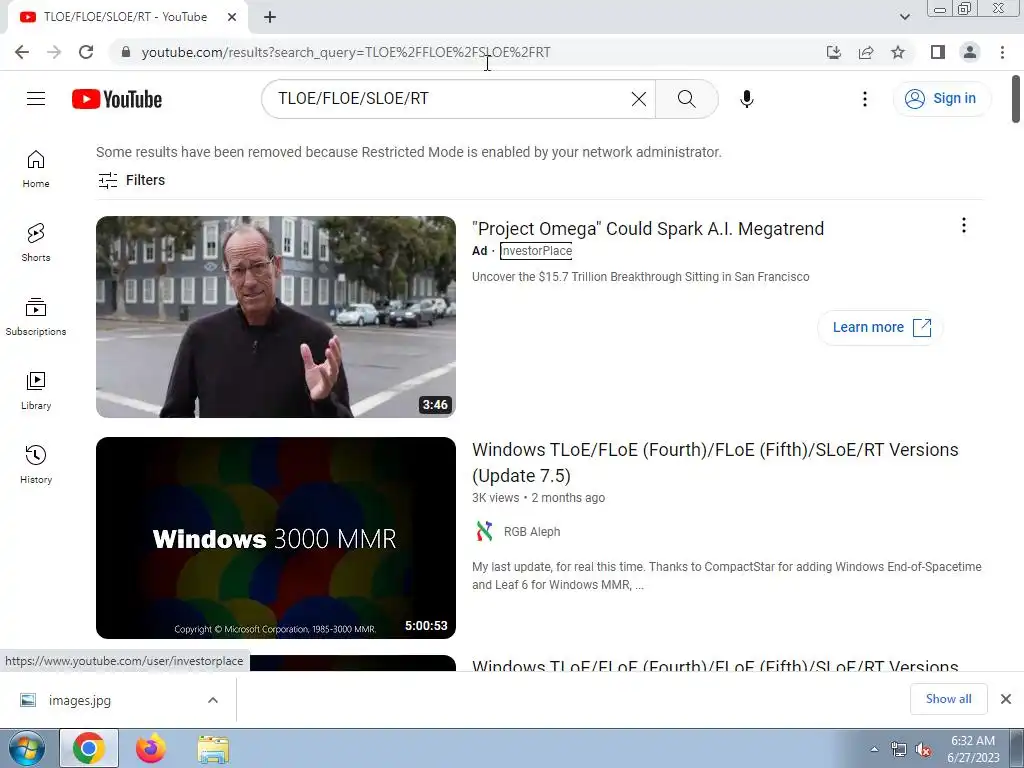Screen dimensions: 1024x768
Task: Clear the search box with the X icon
Action: pyautogui.click(x=639, y=99)
